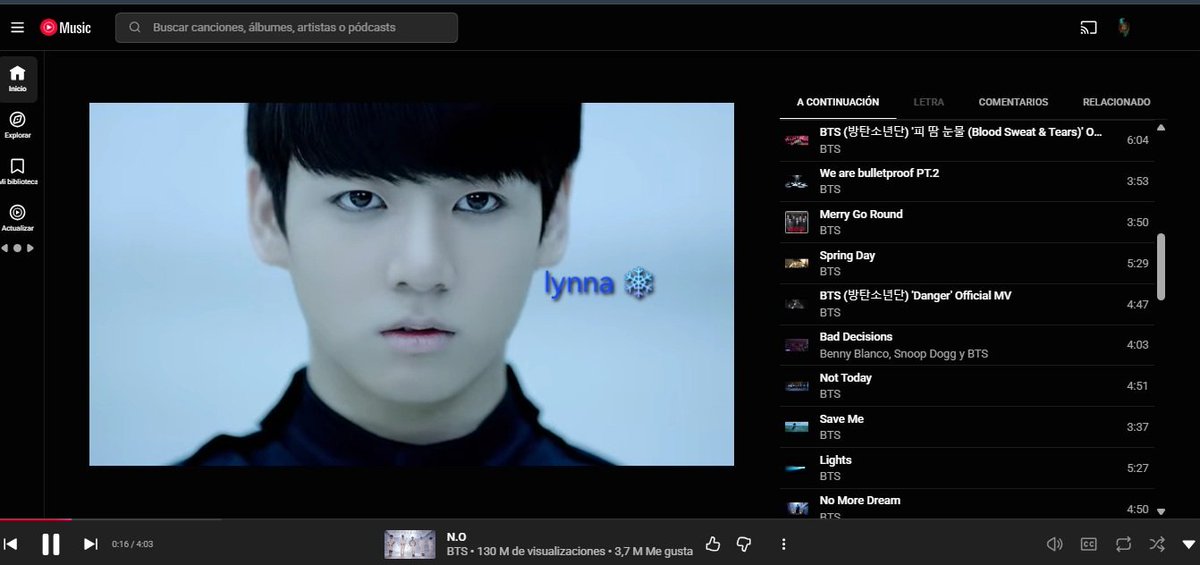Toggle repeat mode
Screen dimensions: 1200x565
[1123, 544]
